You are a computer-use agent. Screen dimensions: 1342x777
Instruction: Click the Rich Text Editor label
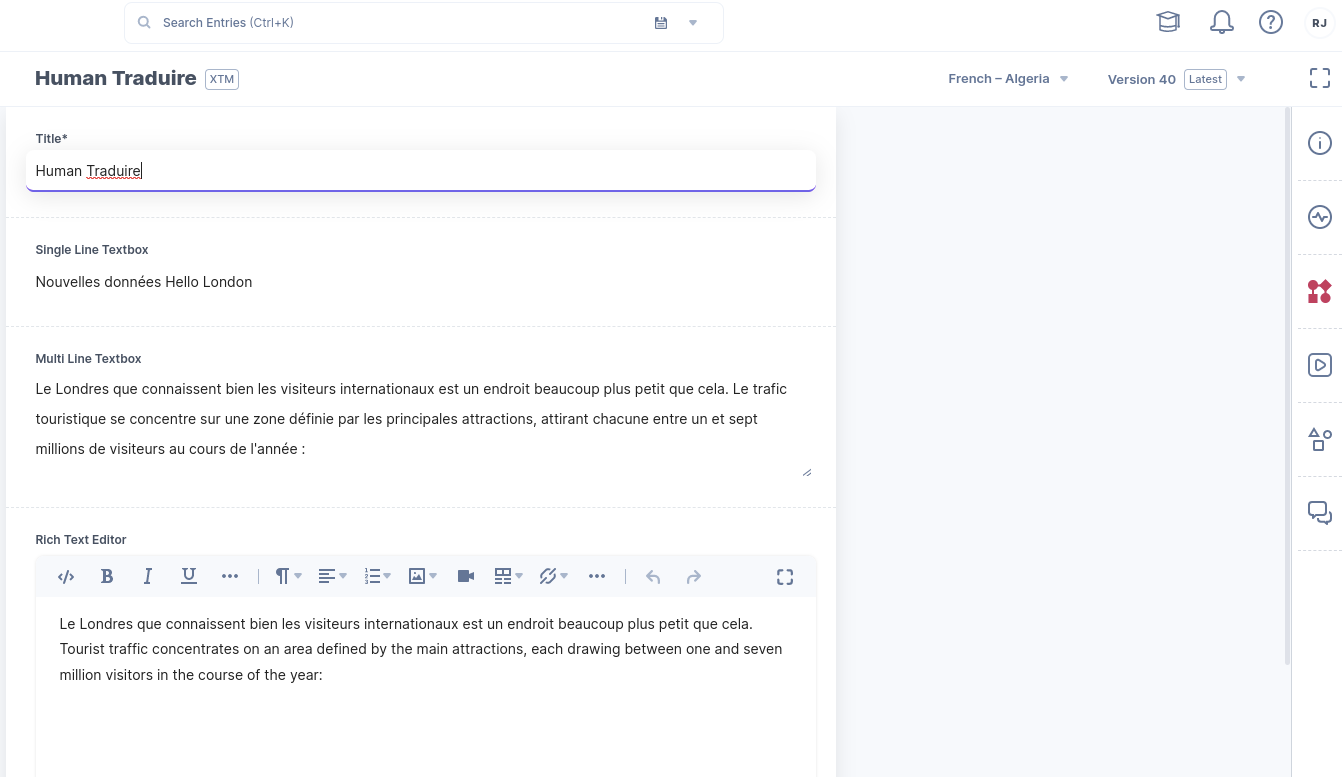(81, 540)
